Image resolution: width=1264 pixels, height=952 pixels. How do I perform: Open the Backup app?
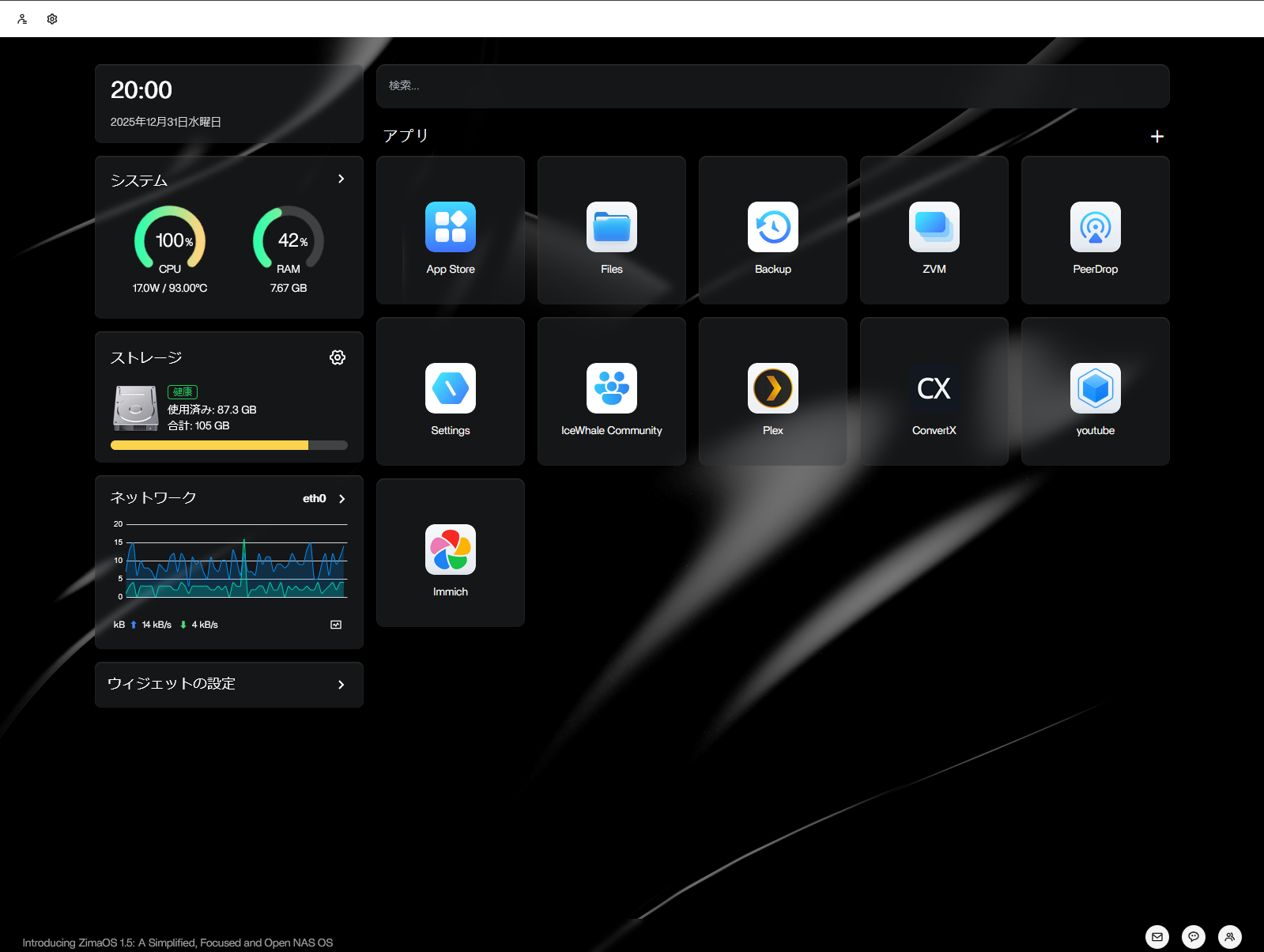[x=772, y=228]
